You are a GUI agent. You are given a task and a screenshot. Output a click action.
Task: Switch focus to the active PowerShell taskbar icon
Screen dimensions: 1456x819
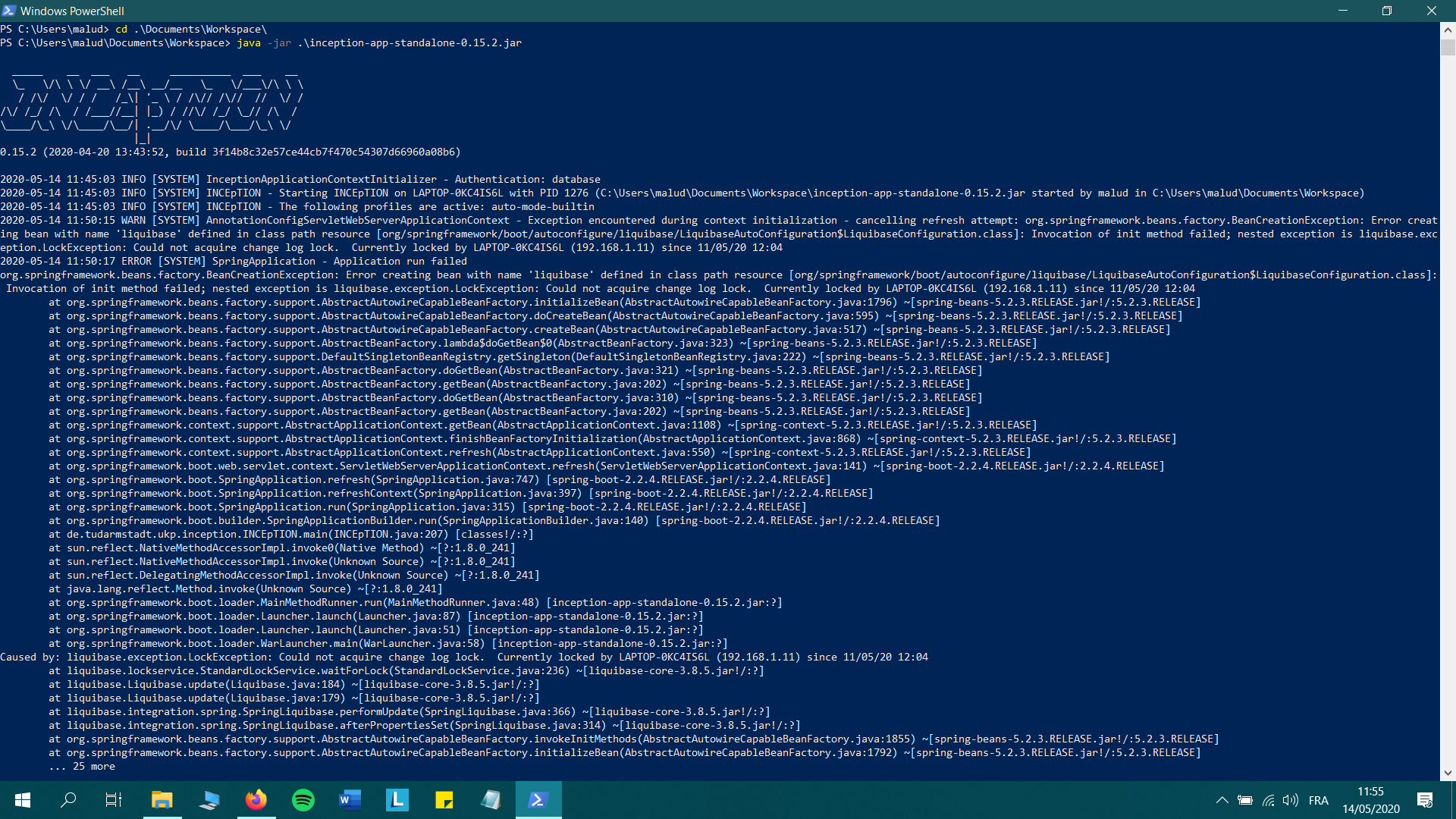coord(538,800)
